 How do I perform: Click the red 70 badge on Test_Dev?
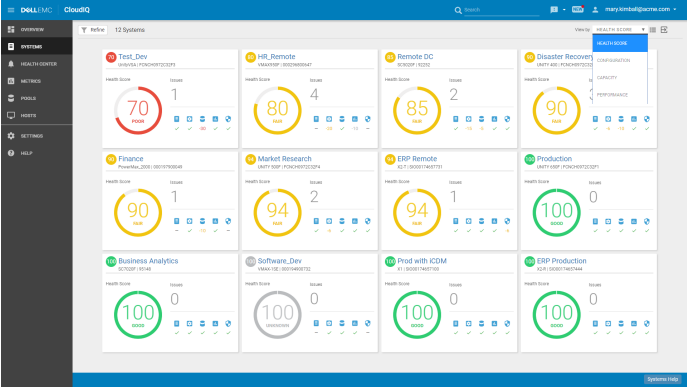coord(111,57)
